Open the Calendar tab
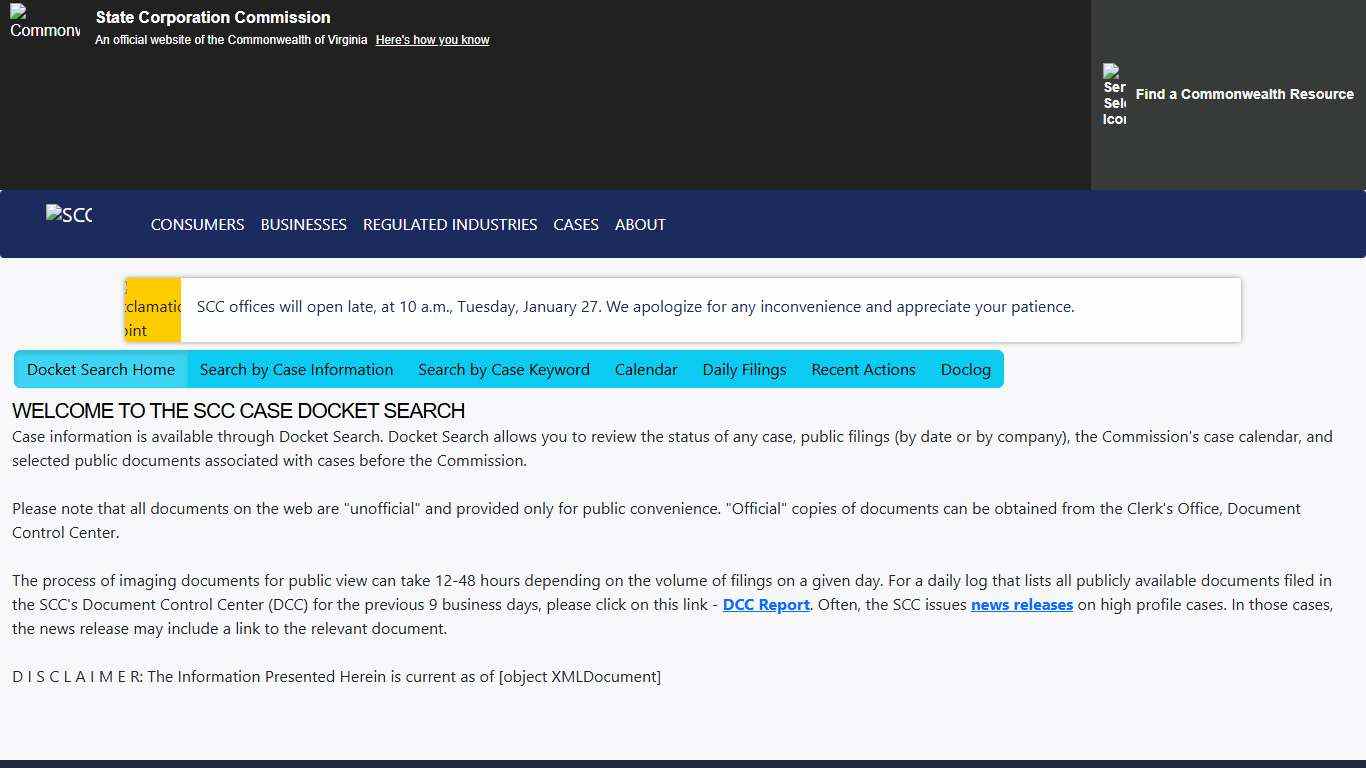Viewport: 1366px width, 768px height. (646, 369)
